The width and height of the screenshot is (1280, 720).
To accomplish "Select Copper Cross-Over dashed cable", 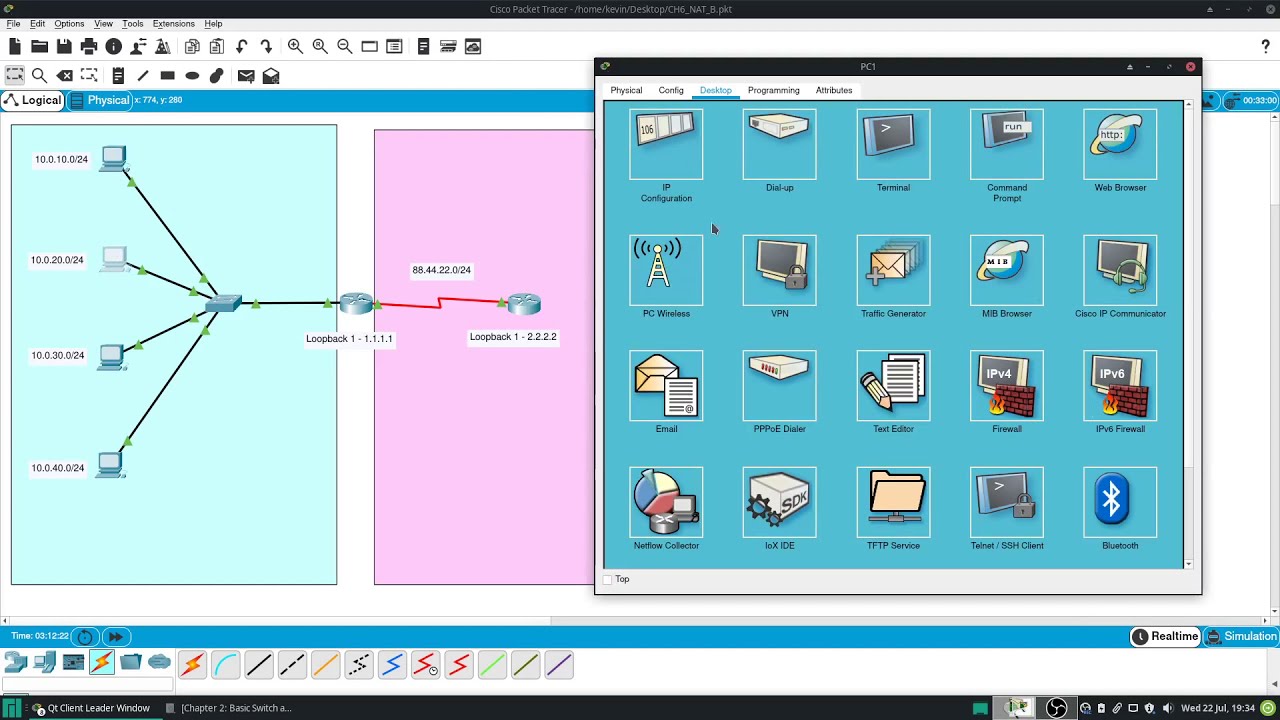I will click(x=292, y=664).
